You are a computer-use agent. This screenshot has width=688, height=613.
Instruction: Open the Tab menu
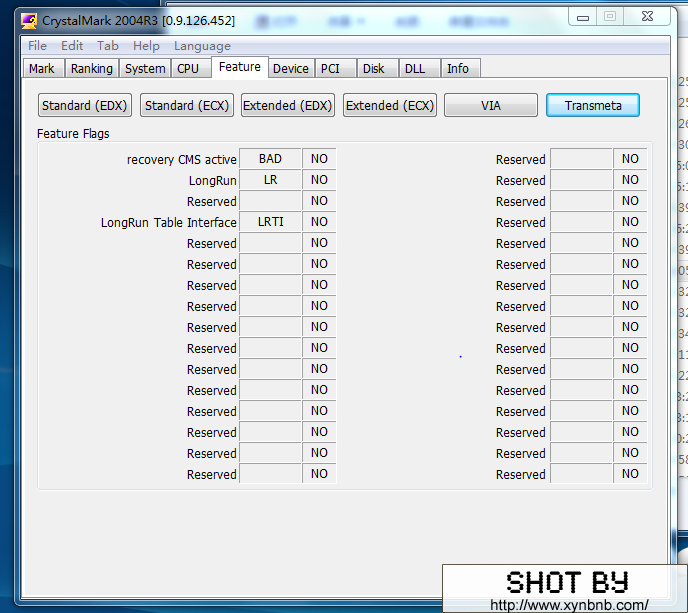point(108,46)
